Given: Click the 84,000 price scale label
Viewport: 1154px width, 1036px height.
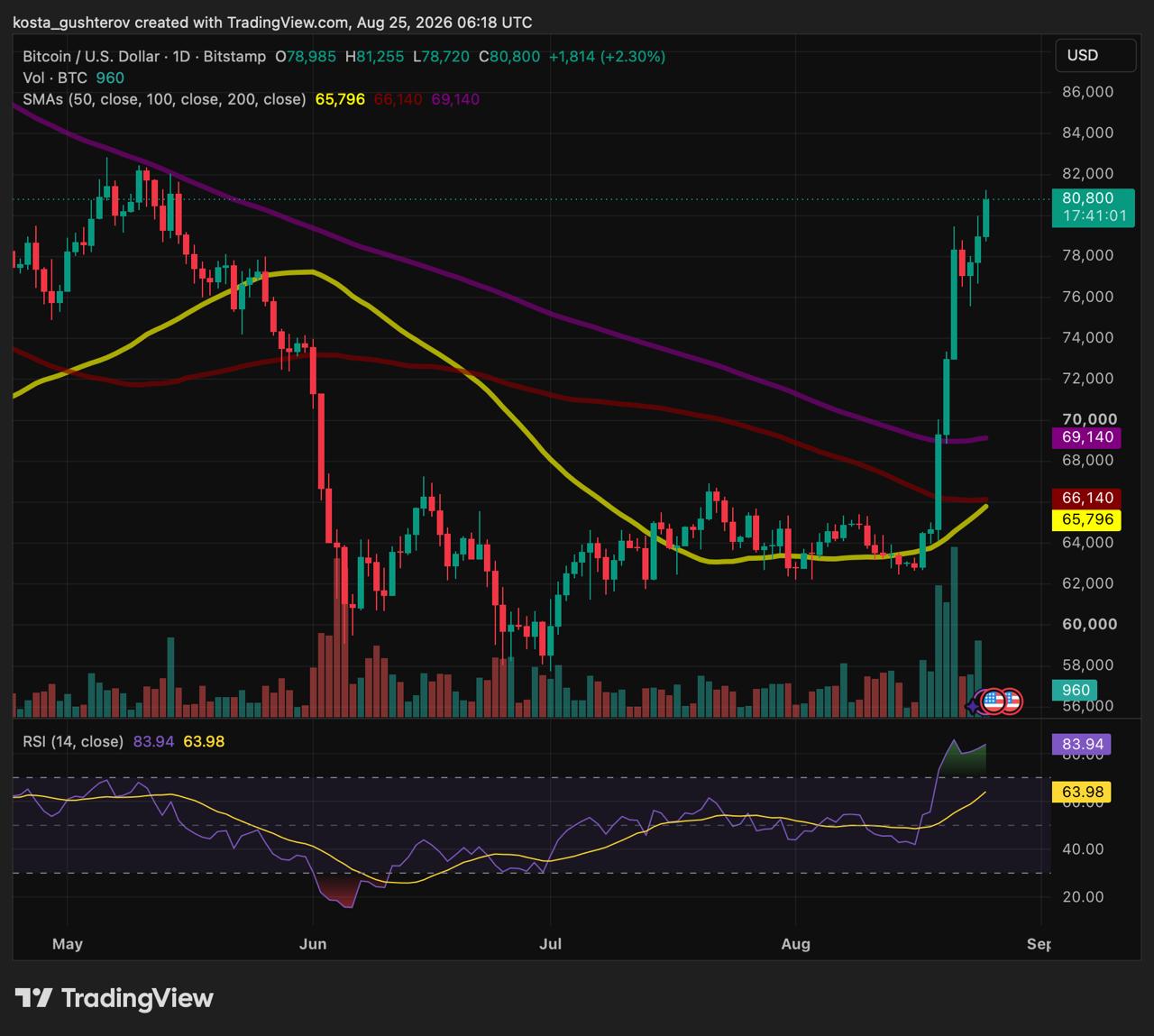Looking at the screenshot, I should pyautogui.click(x=1088, y=133).
